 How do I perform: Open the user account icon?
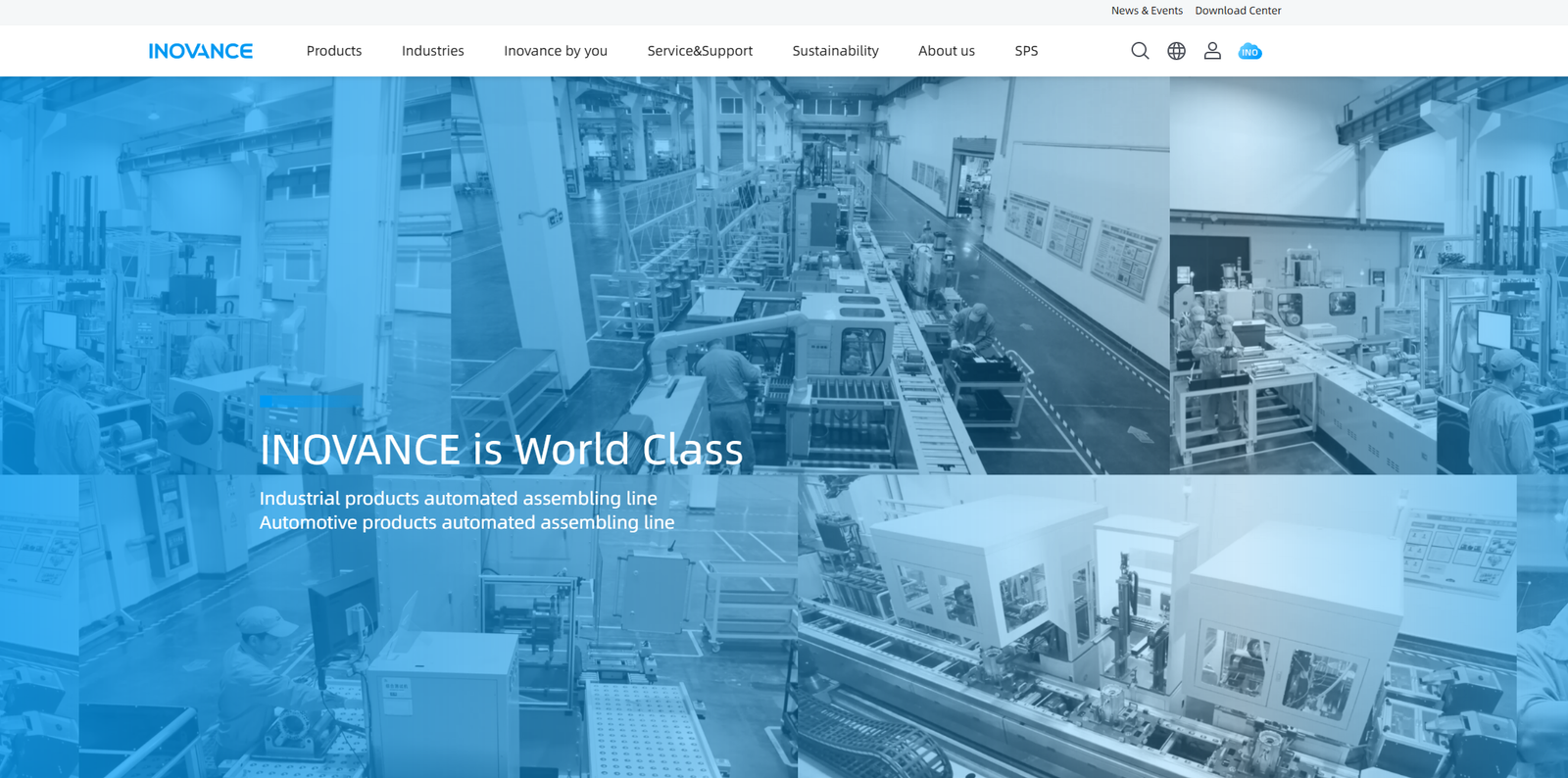(1212, 51)
